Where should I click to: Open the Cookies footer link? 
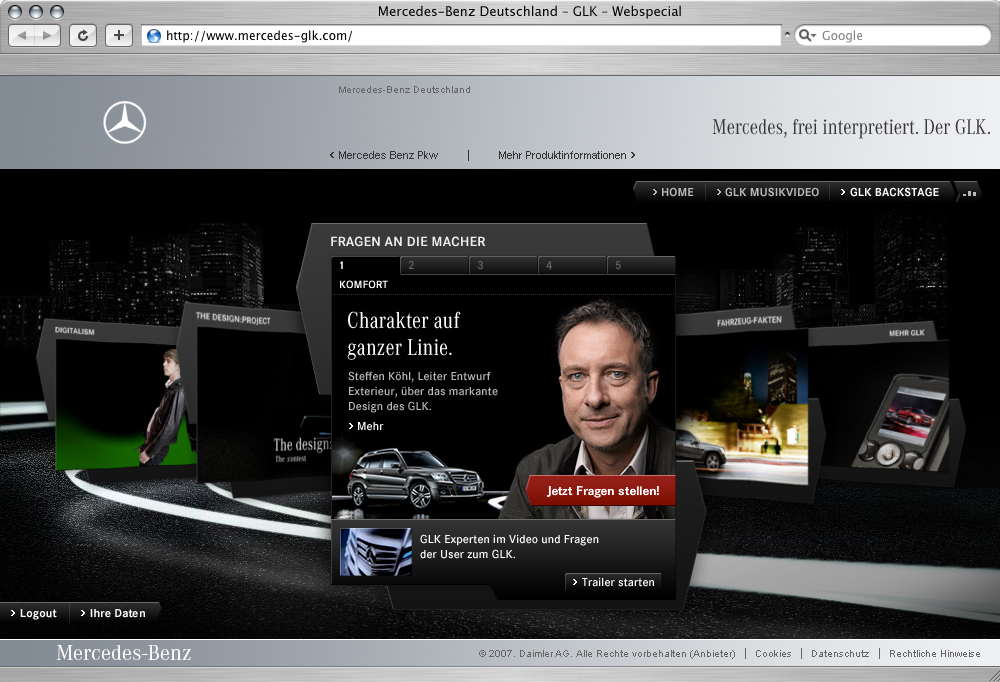click(773, 654)
